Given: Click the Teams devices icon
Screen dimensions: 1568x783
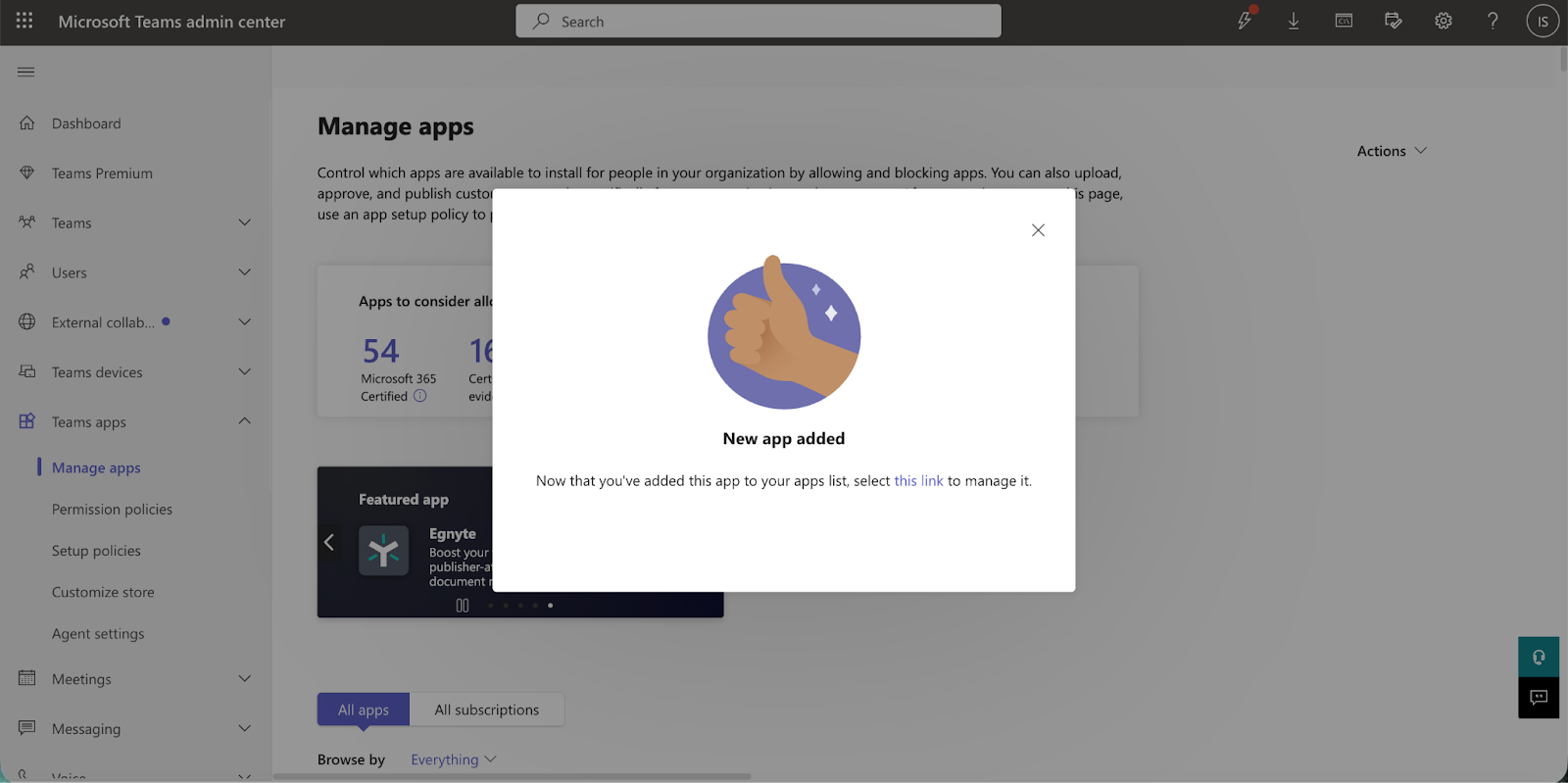Looking at the screenshot, I should (27, 371).
